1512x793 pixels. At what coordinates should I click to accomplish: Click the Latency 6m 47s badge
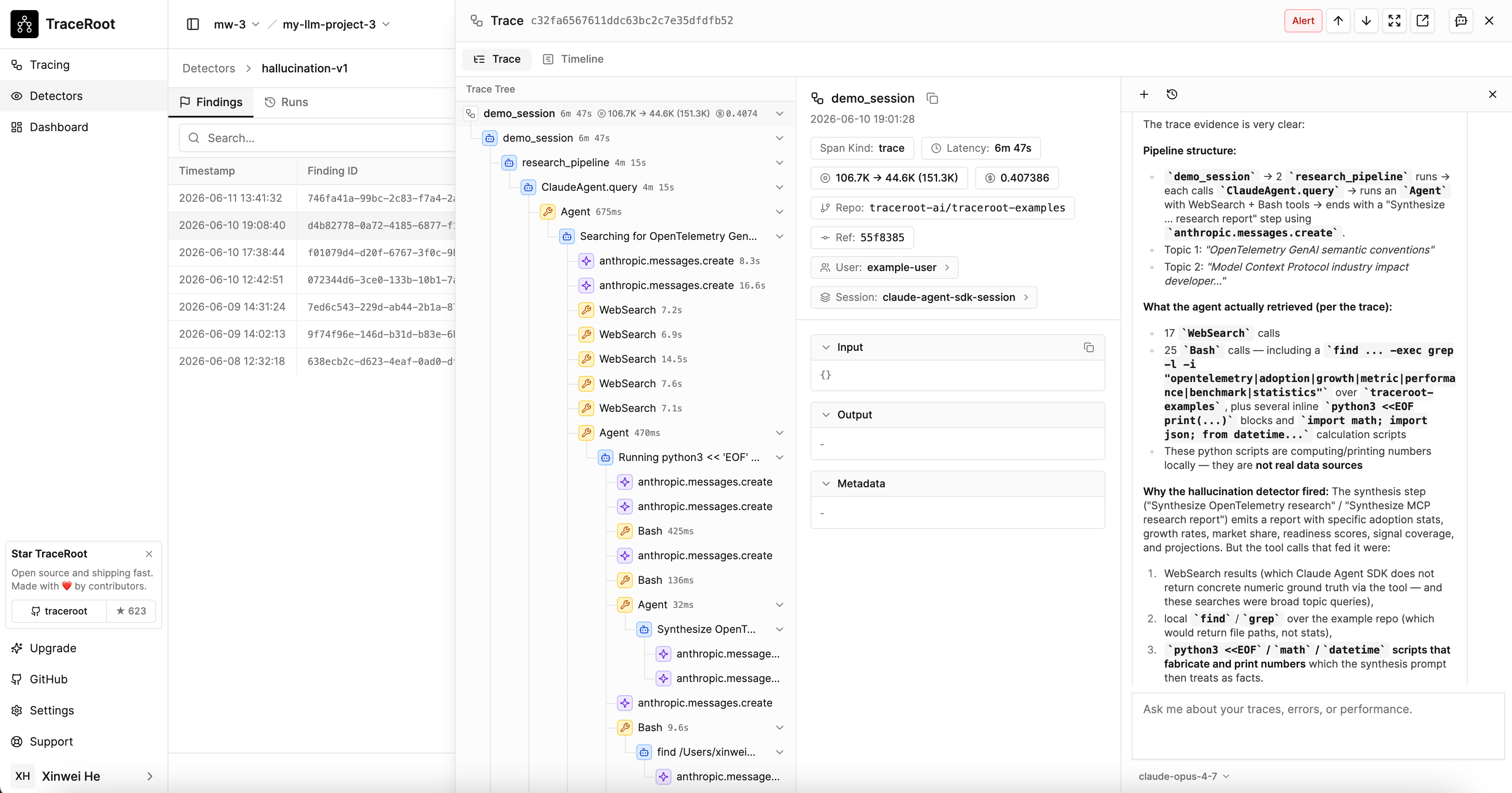click(x=980, y=148)
